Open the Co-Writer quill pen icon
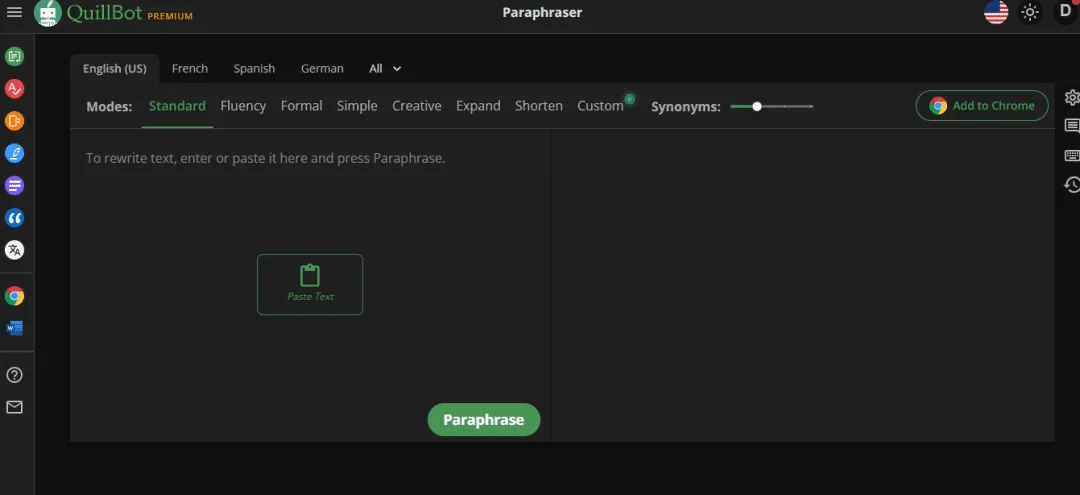 pyautogui.click(x=14, y=153)
